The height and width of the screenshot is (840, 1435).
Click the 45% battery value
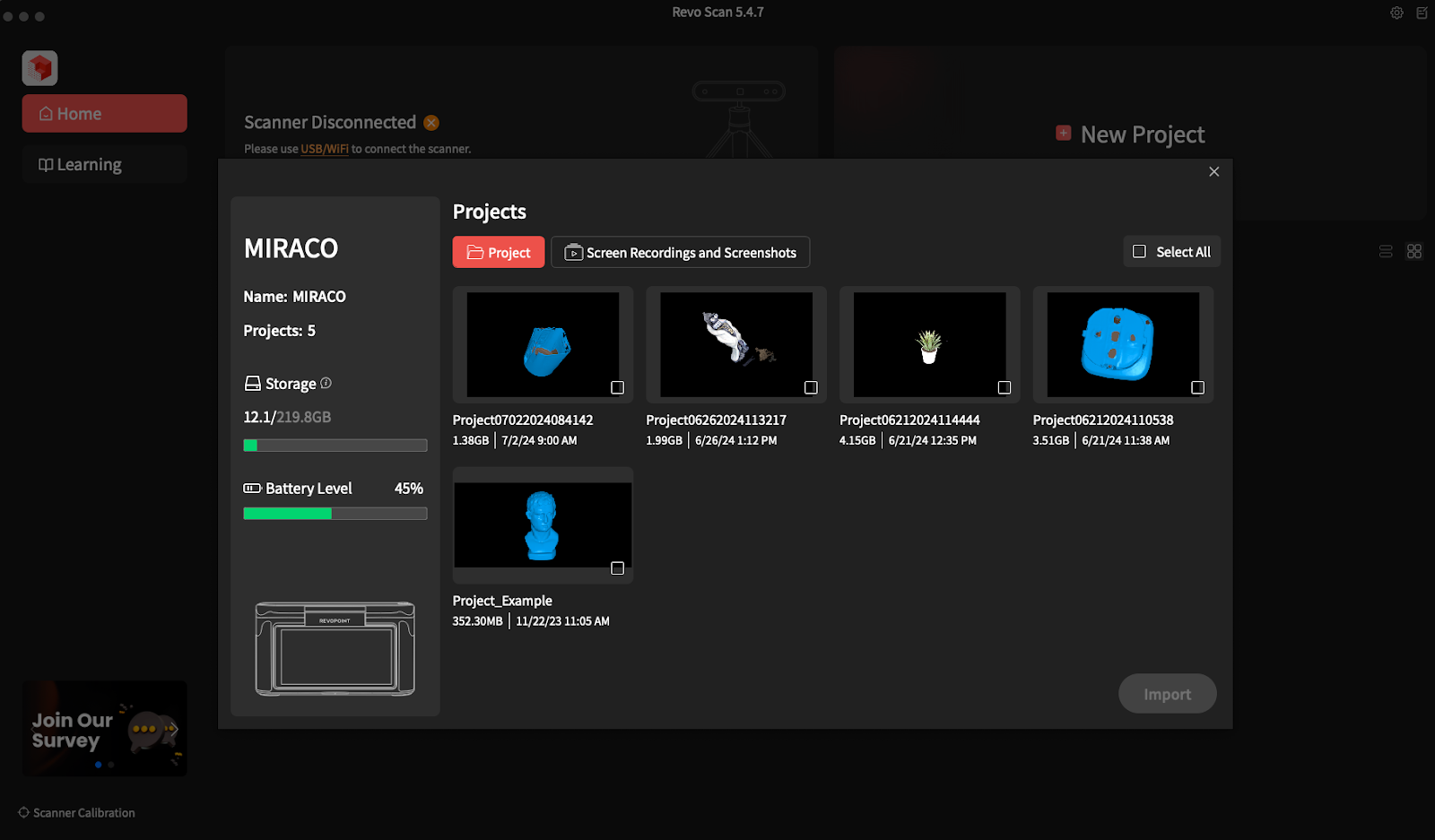[409, 489]
